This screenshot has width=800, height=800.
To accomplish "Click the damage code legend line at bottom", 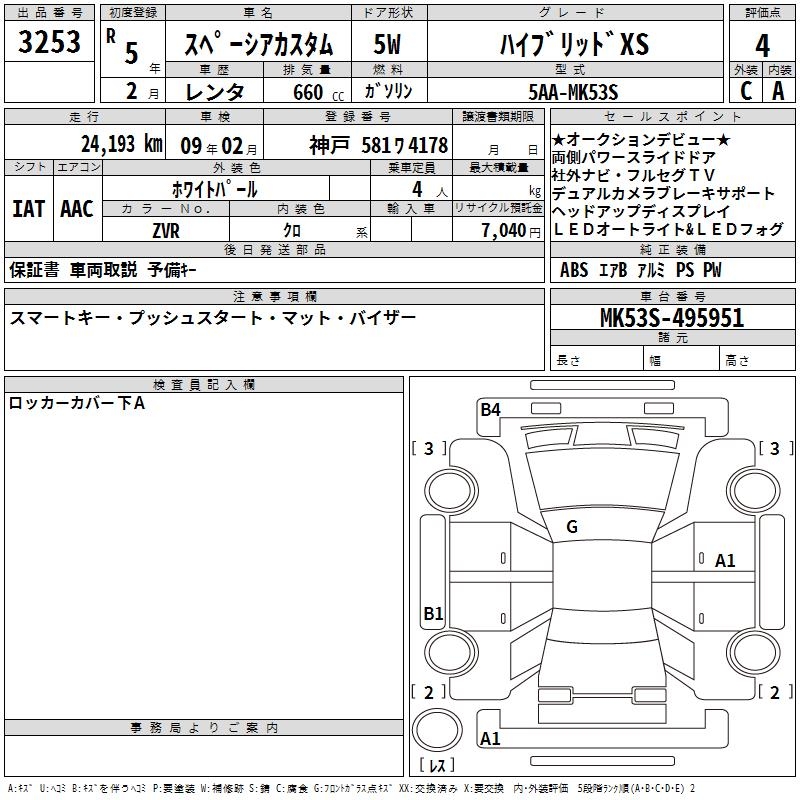I will pos(352,788).
